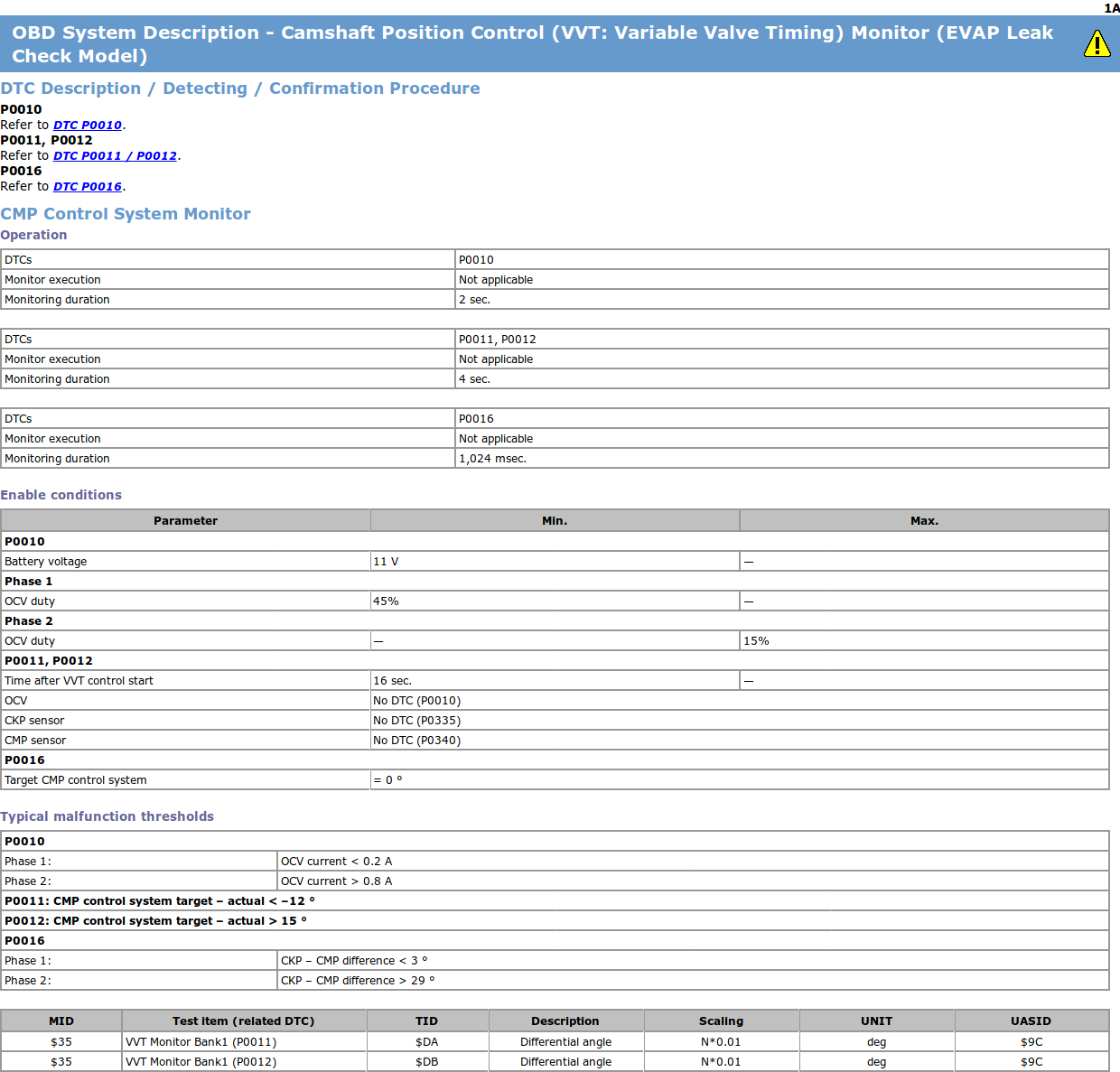1120x1072 pixels.
Task: Click the Parameter column header
Action: (185, 521)
